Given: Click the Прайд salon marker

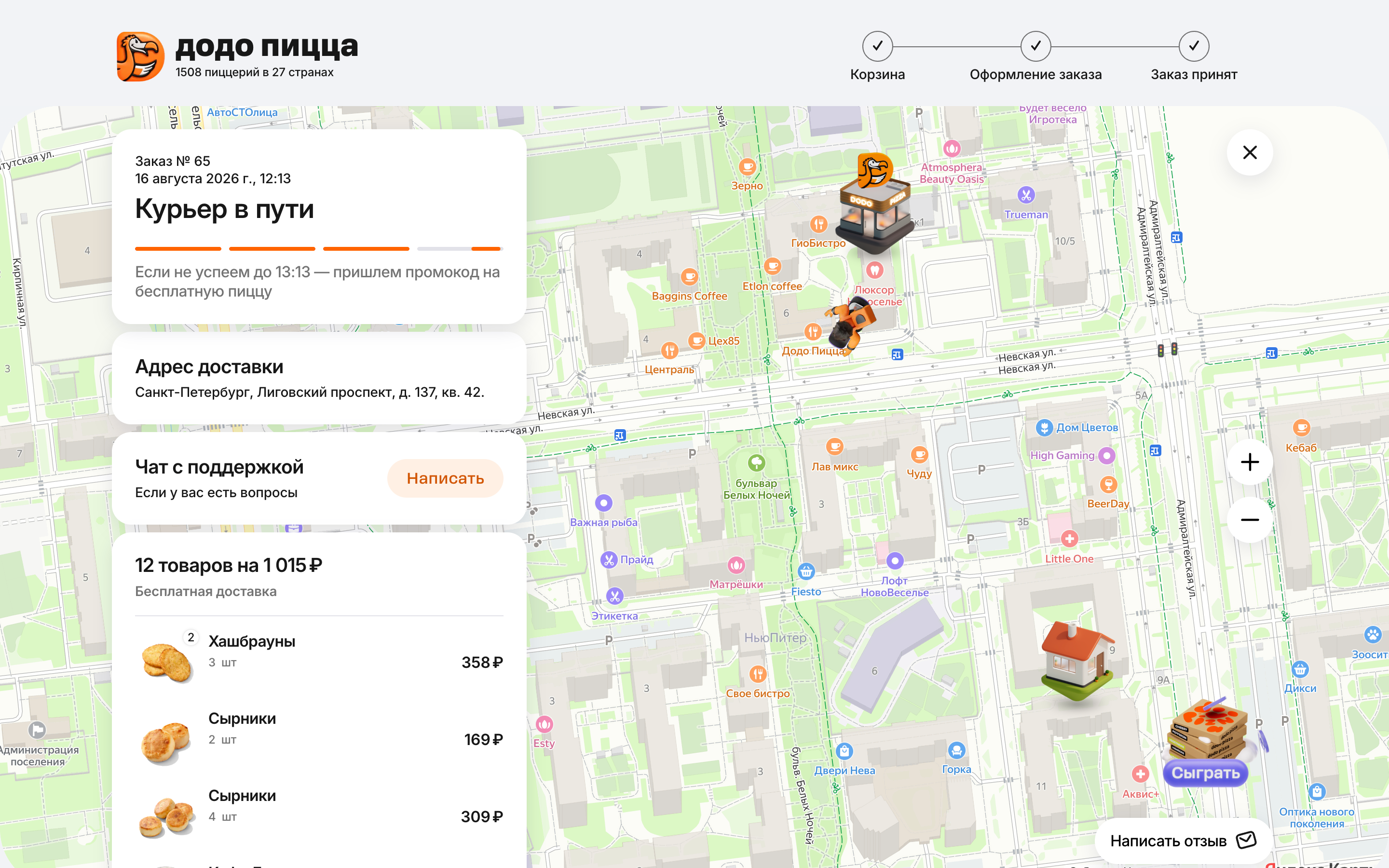Looking at the screenshot, I should coord(608,559).
